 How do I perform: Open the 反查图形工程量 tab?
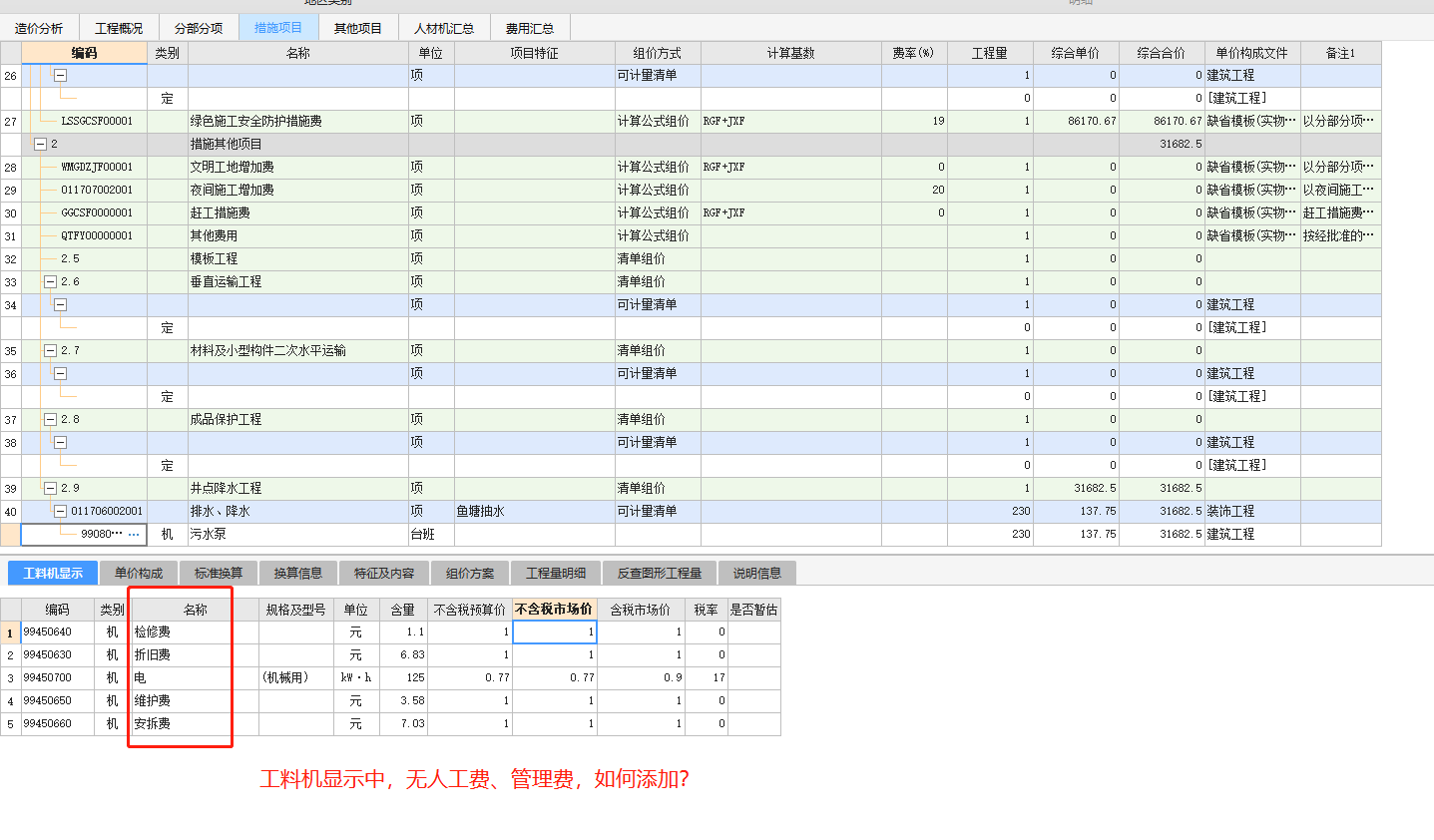click(x=660, y=573)
